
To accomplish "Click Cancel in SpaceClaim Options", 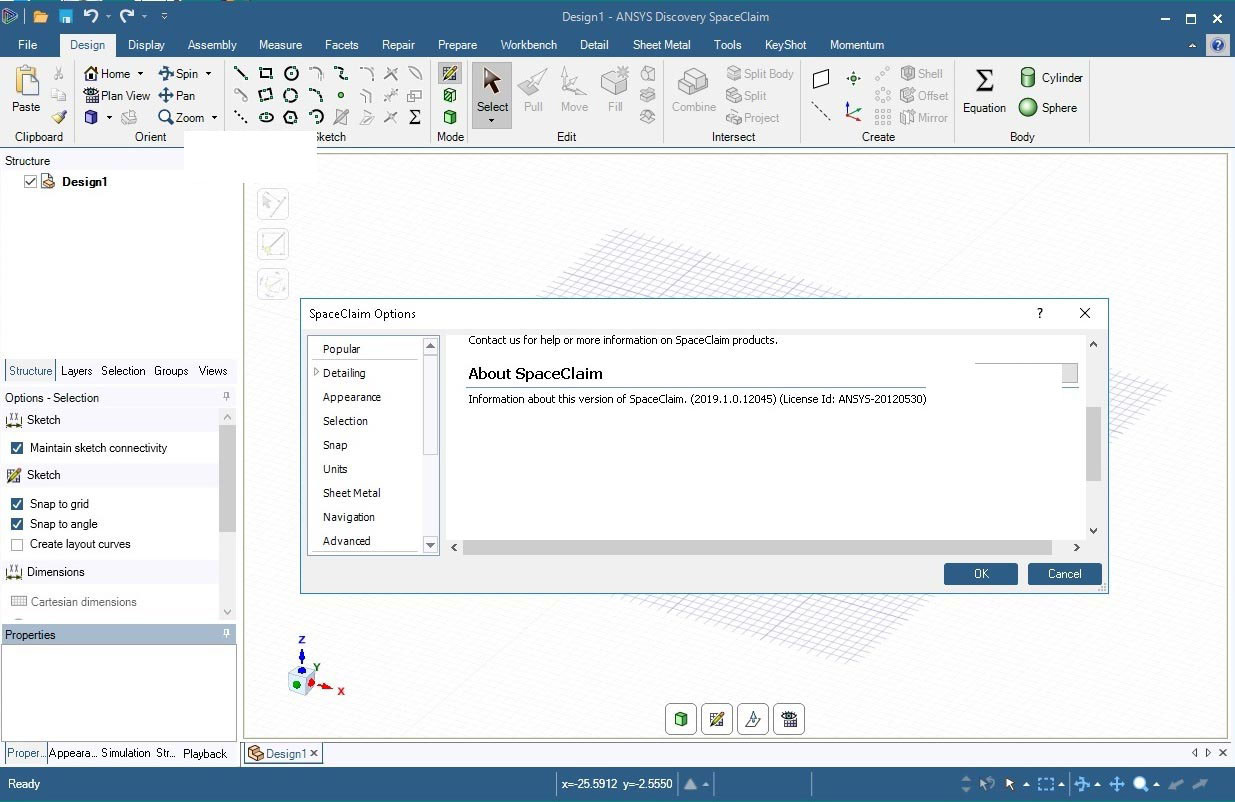I will point(1065,574).
